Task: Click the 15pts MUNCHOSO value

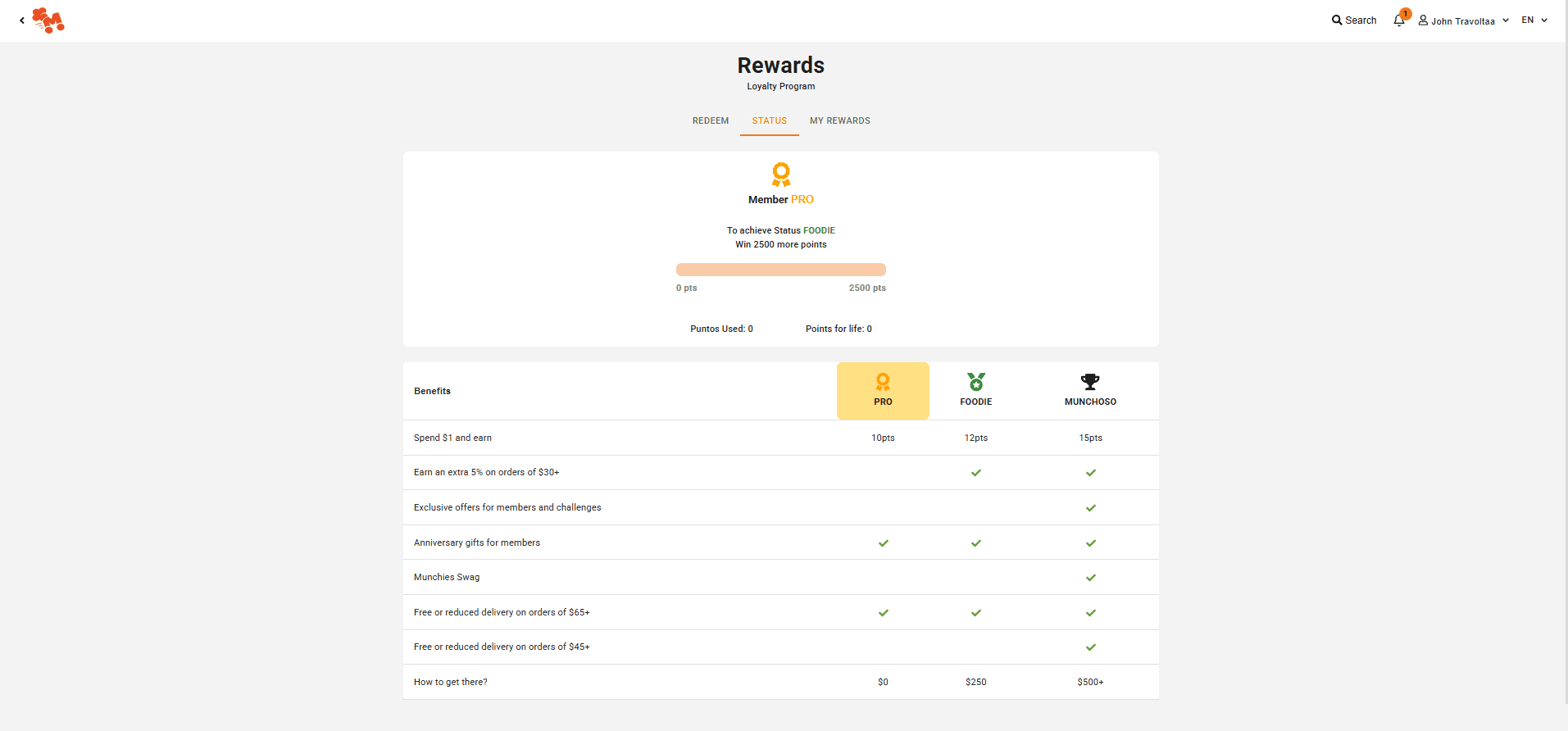Action: click(1090, 438)
